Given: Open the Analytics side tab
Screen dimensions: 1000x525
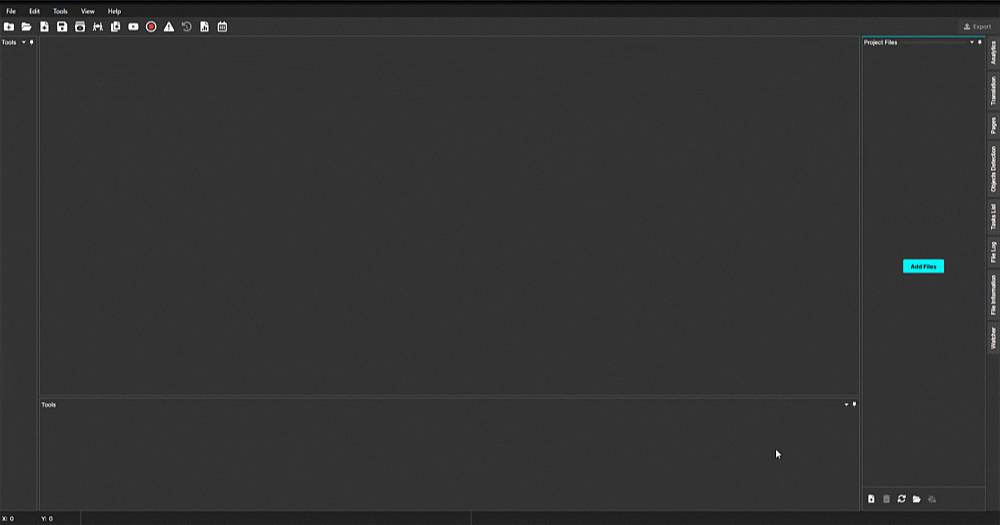Looking at the screenshot, I should 993,53.
